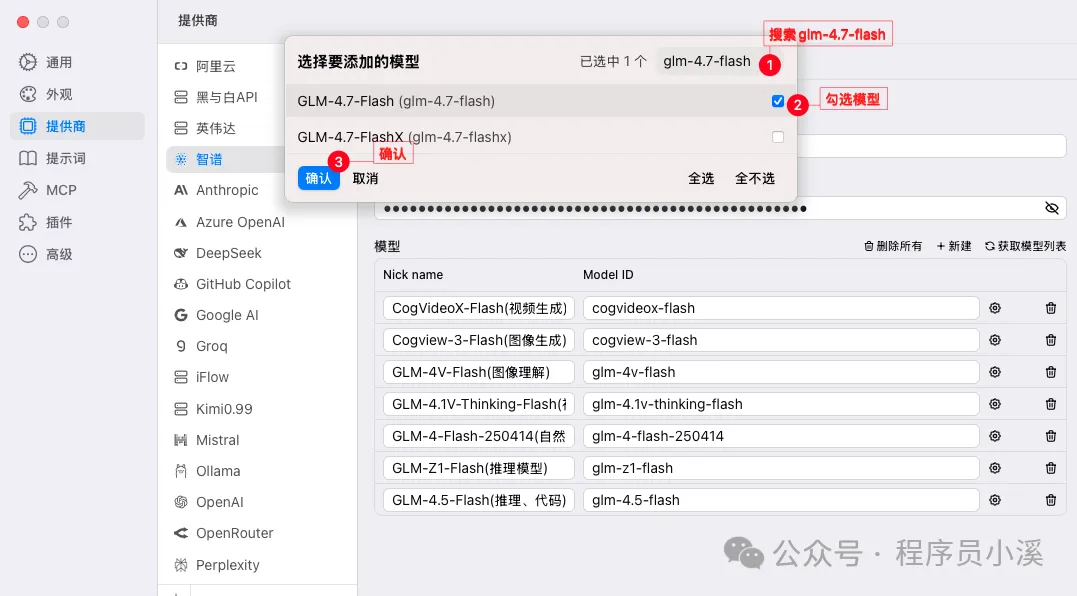The width and height of the screenshot is (1077, 596).
Task: Switch to 通用 settings section
Action: (77, 62)
